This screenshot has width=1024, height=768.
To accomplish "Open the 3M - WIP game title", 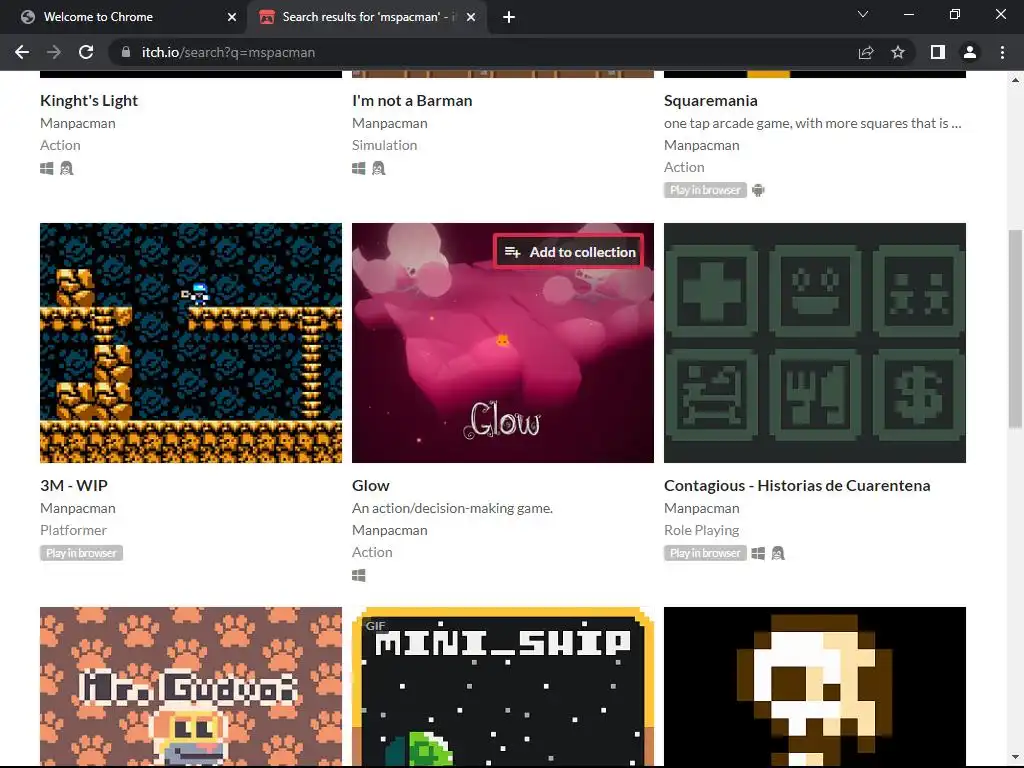I will tap(74, 485).
